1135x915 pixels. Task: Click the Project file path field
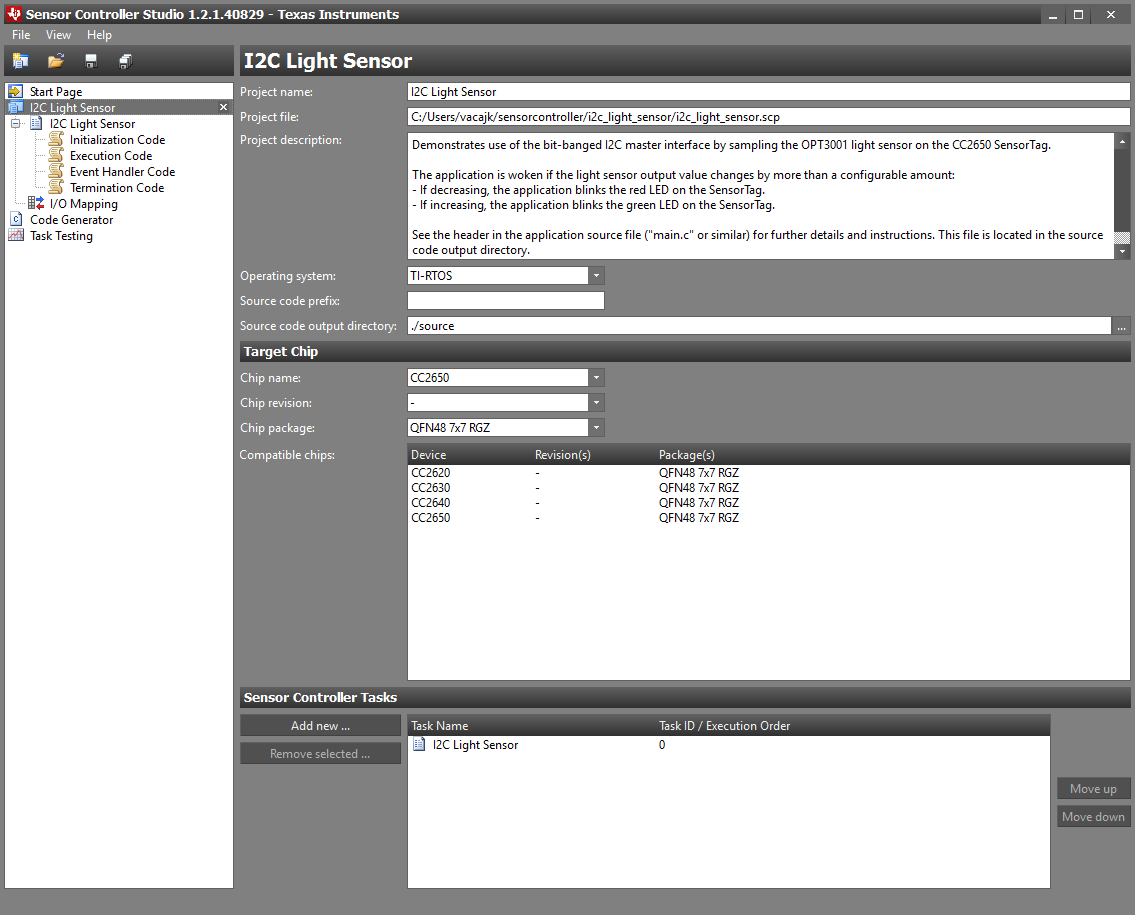[768, 117]
